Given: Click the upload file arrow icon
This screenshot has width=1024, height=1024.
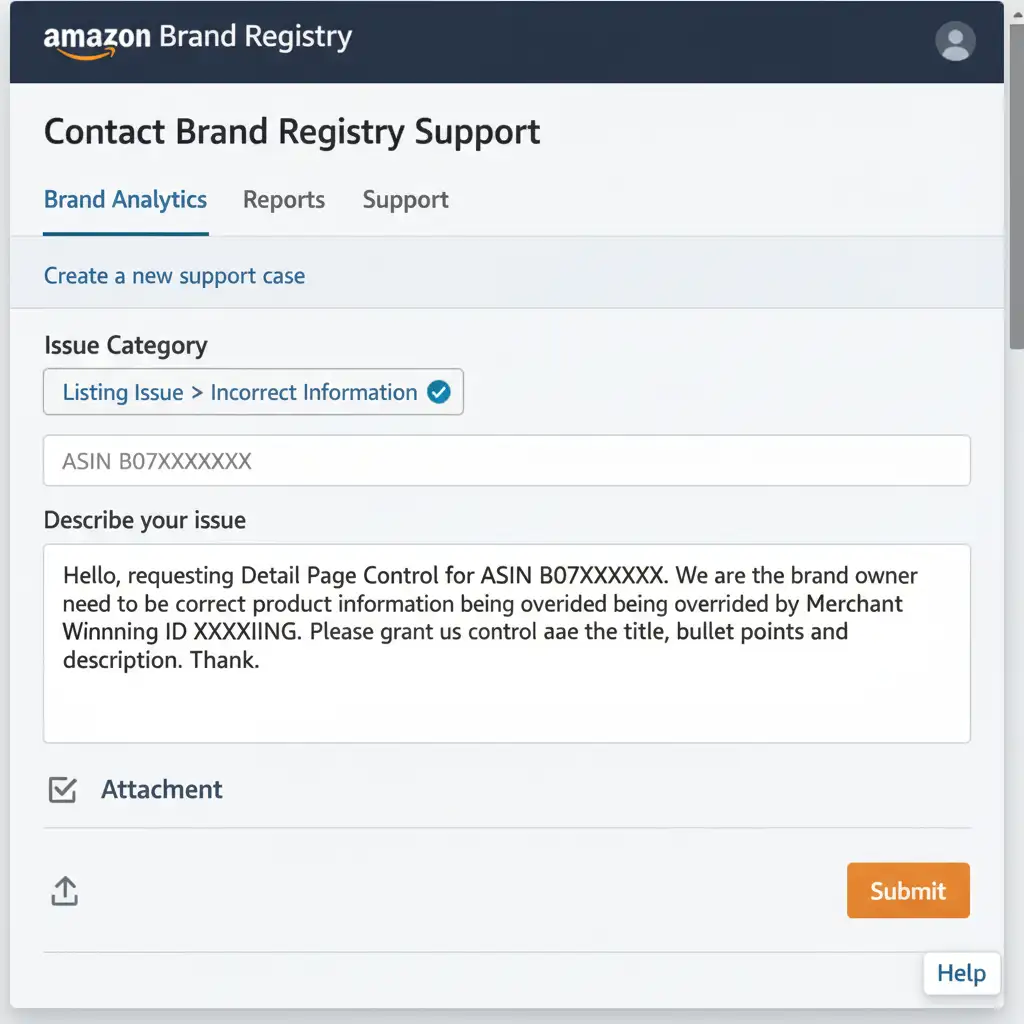Looking at the screenshot, I should point(64,891).
